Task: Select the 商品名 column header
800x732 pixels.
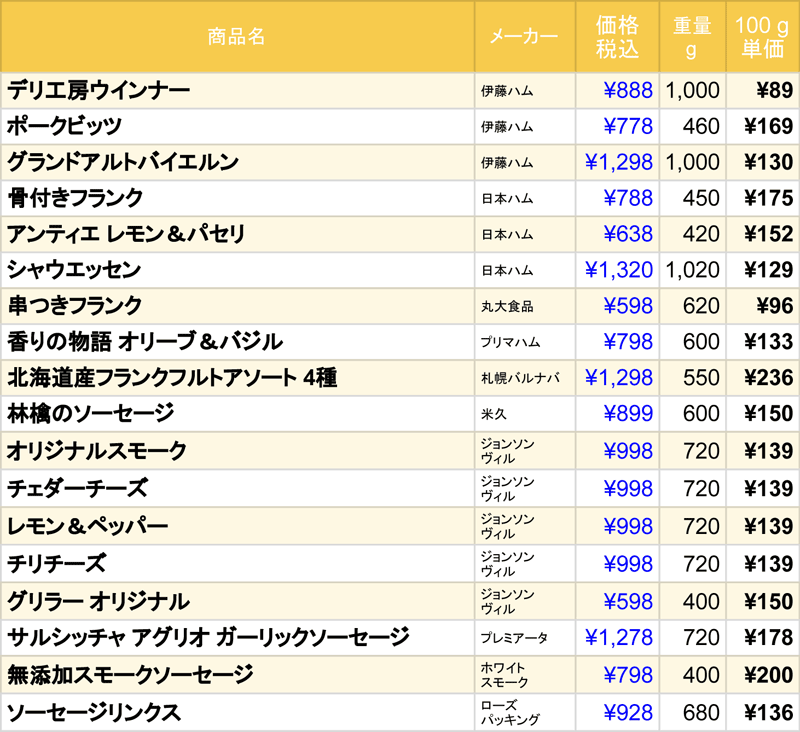Action: pyautogui.click(x=237, y=37)
